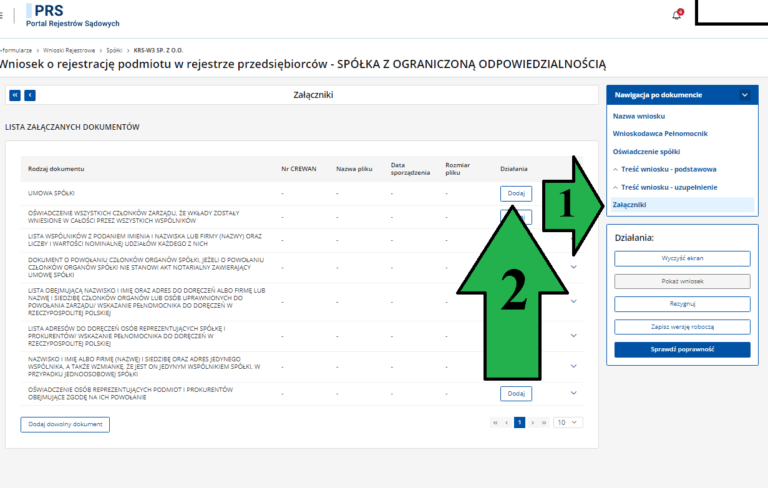The width and height of the screenshot is (768, 488).
Task: Select LISTA WSPÓLNIKÓW Z PODANIEM IMIENIA row text
Action: point(145,240)
